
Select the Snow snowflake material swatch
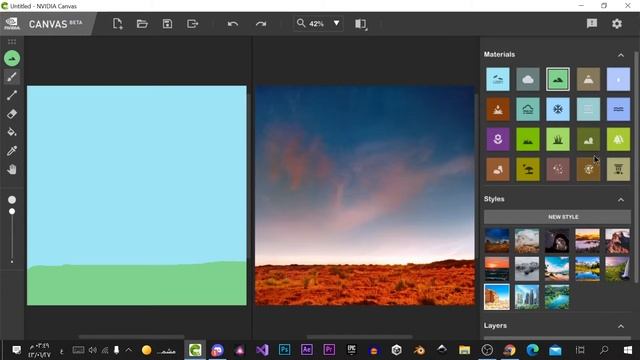558,109
